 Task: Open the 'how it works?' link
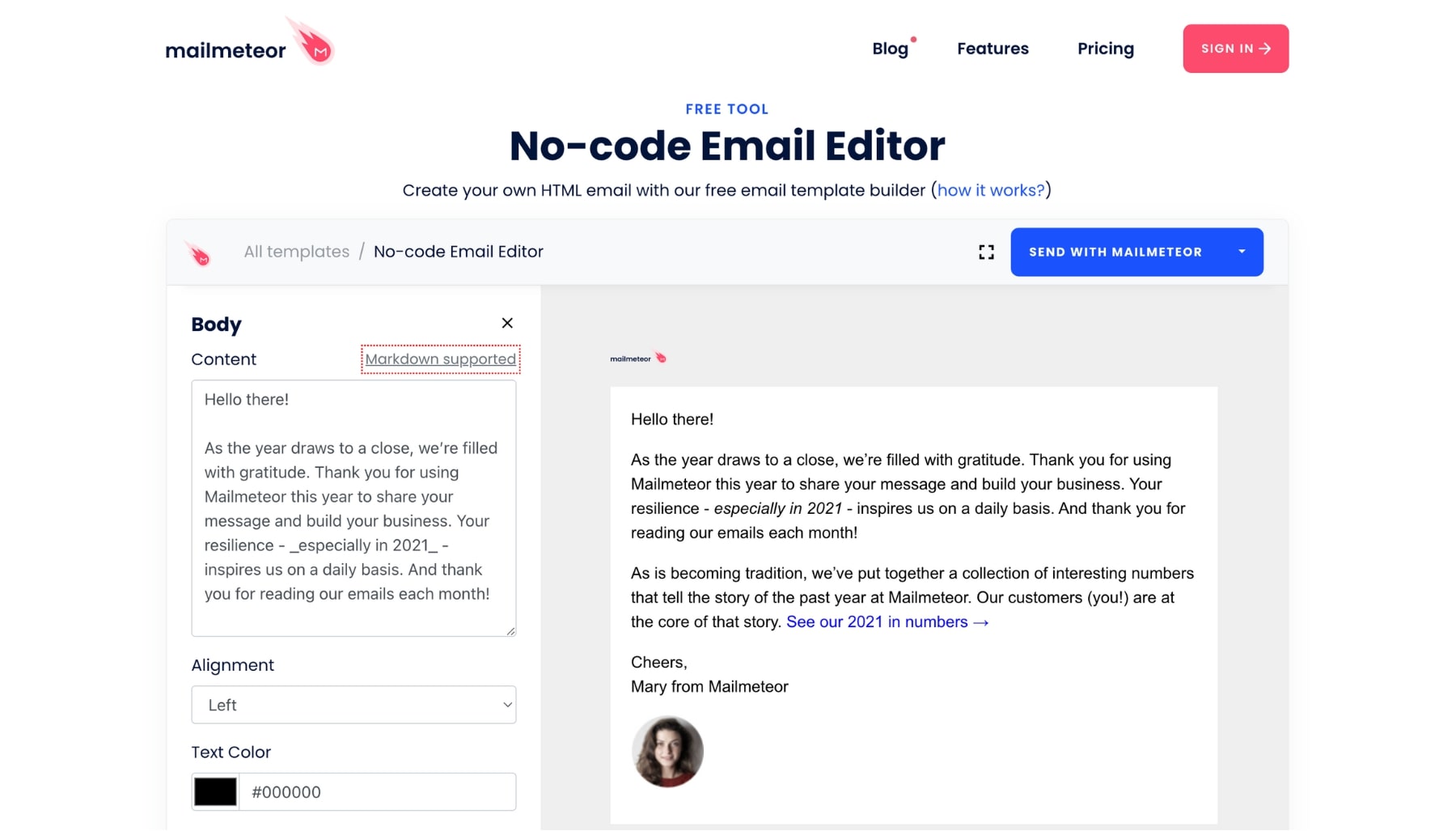point(991,190)
